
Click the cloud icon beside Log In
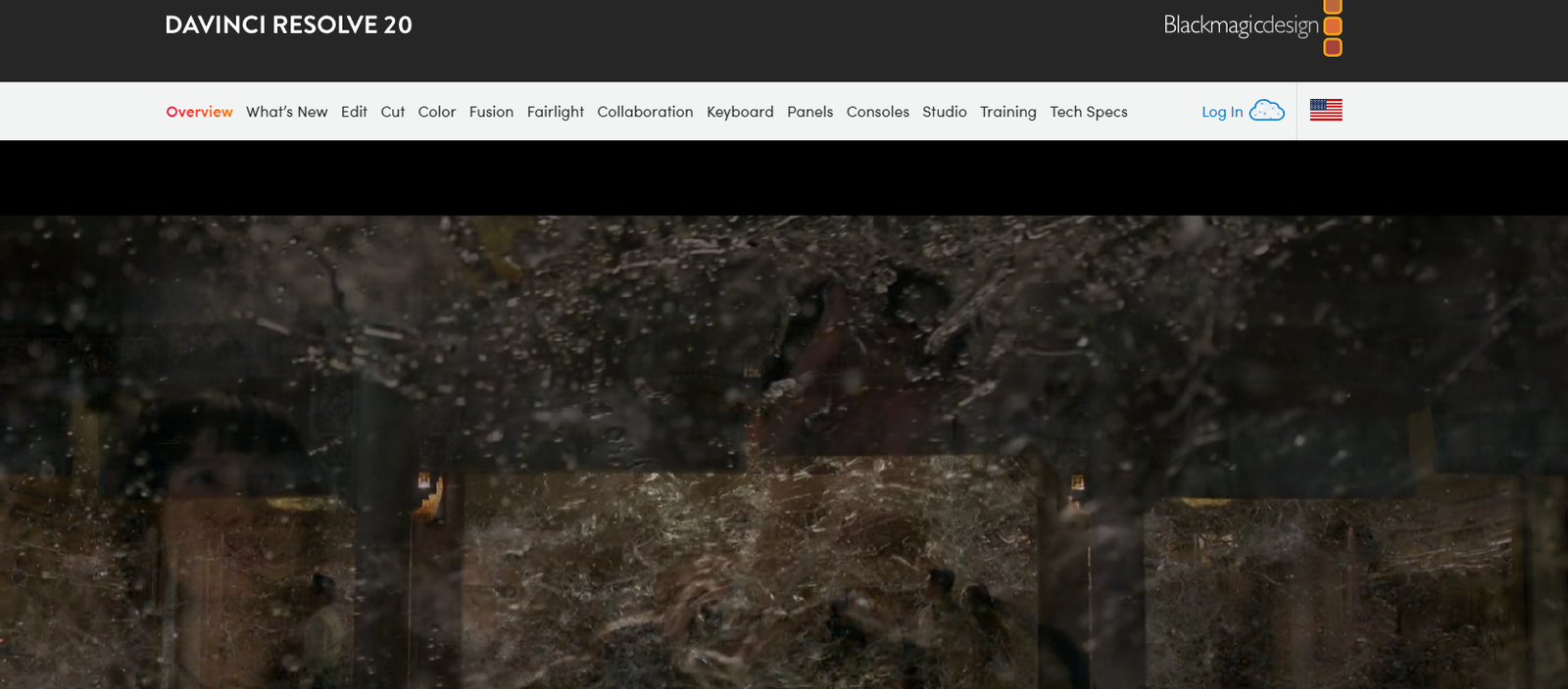pos(1266,111)
